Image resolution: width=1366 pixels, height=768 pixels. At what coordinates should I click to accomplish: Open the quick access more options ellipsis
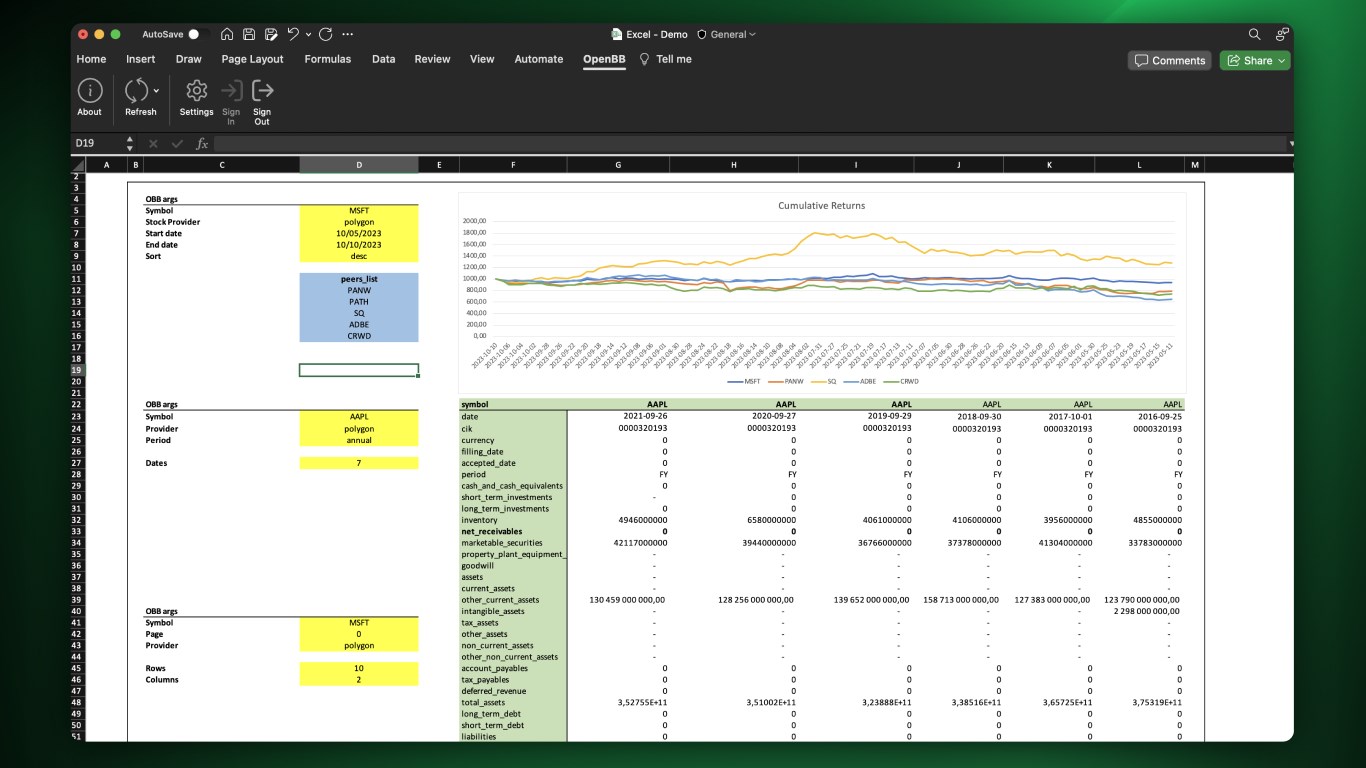coord(348,34)
